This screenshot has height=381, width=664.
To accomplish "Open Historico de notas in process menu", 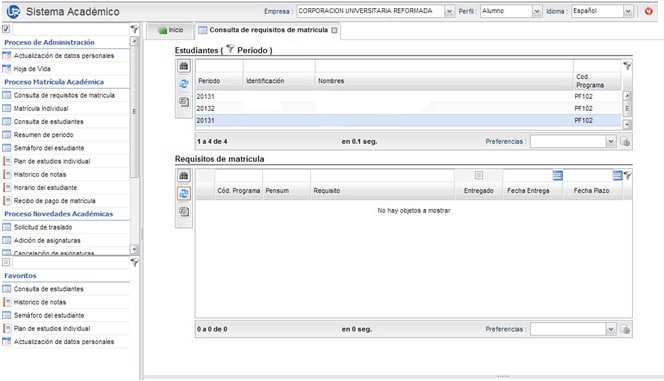I will (40, 174).
